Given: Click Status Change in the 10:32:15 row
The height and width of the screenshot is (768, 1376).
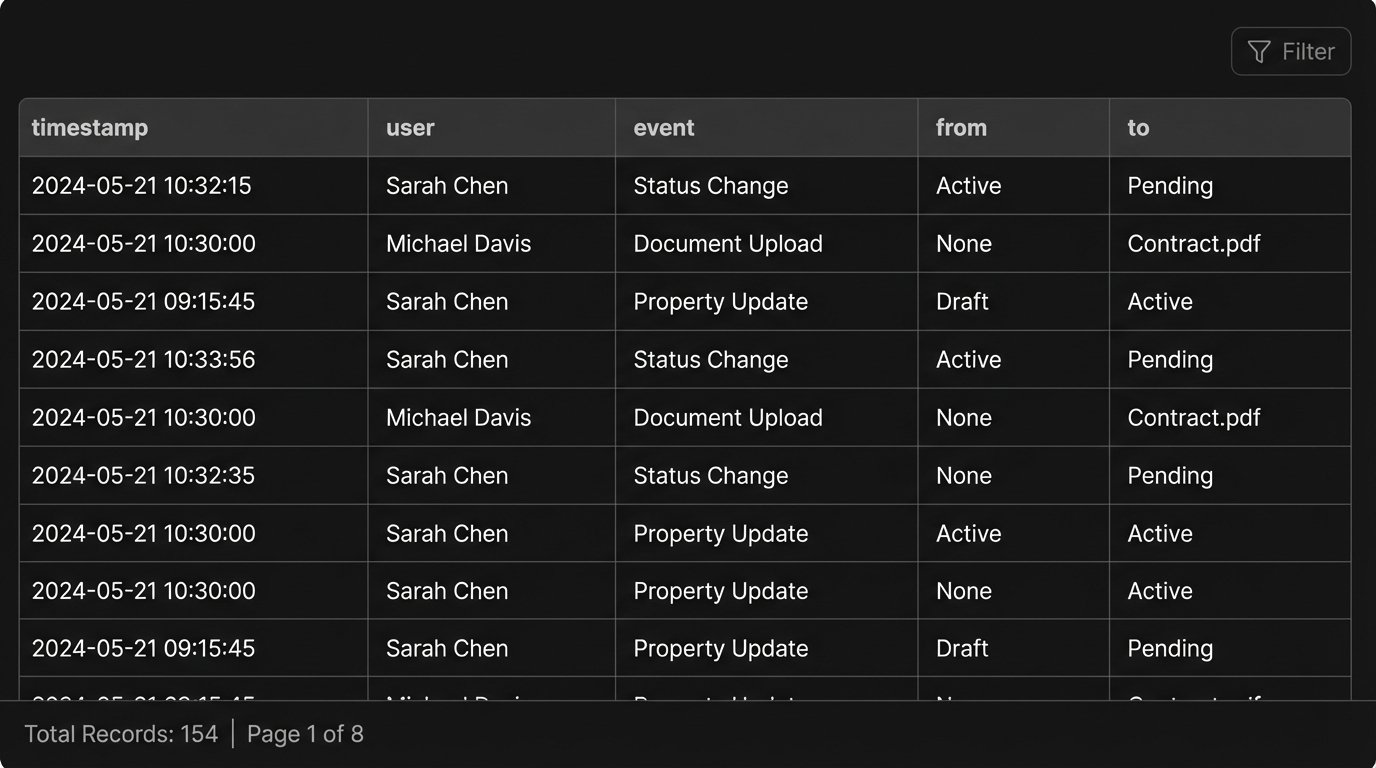Looking at the screenshot, I should click(x=711, y=186).
